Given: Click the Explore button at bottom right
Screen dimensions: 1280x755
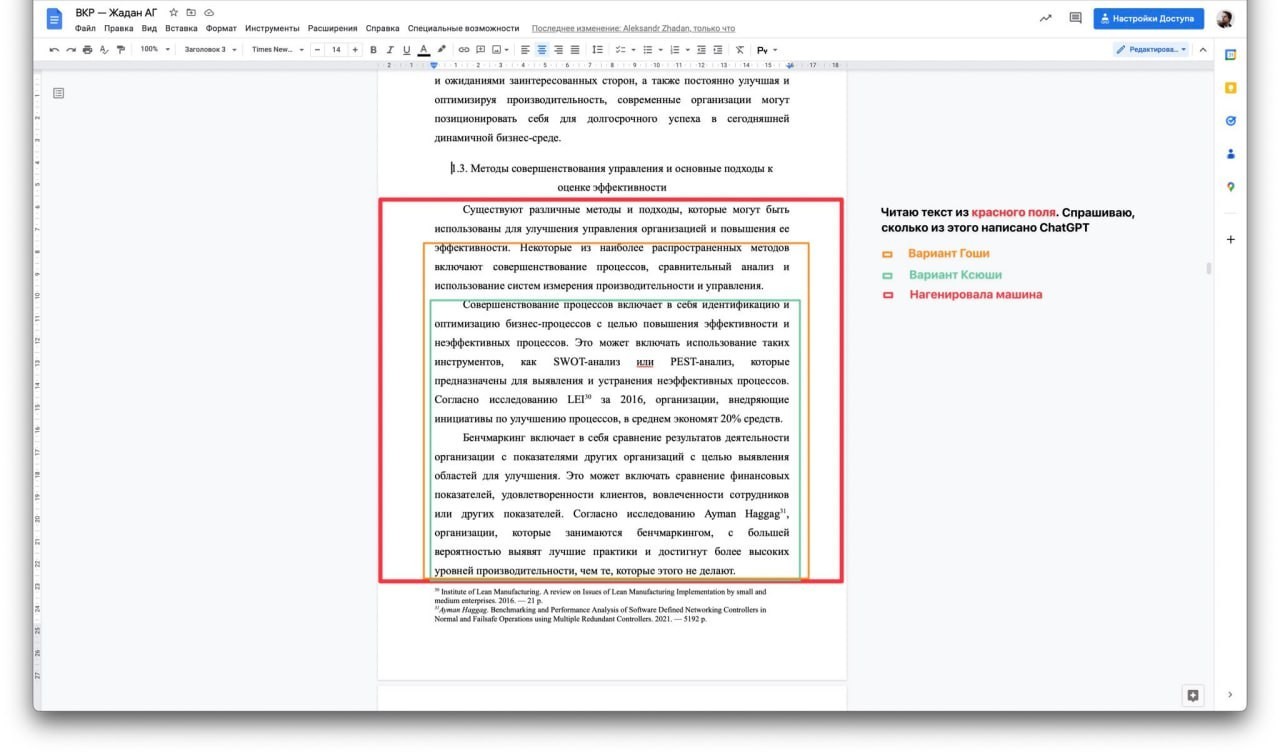Looking at the screenshot, I should pos(1193,695).
